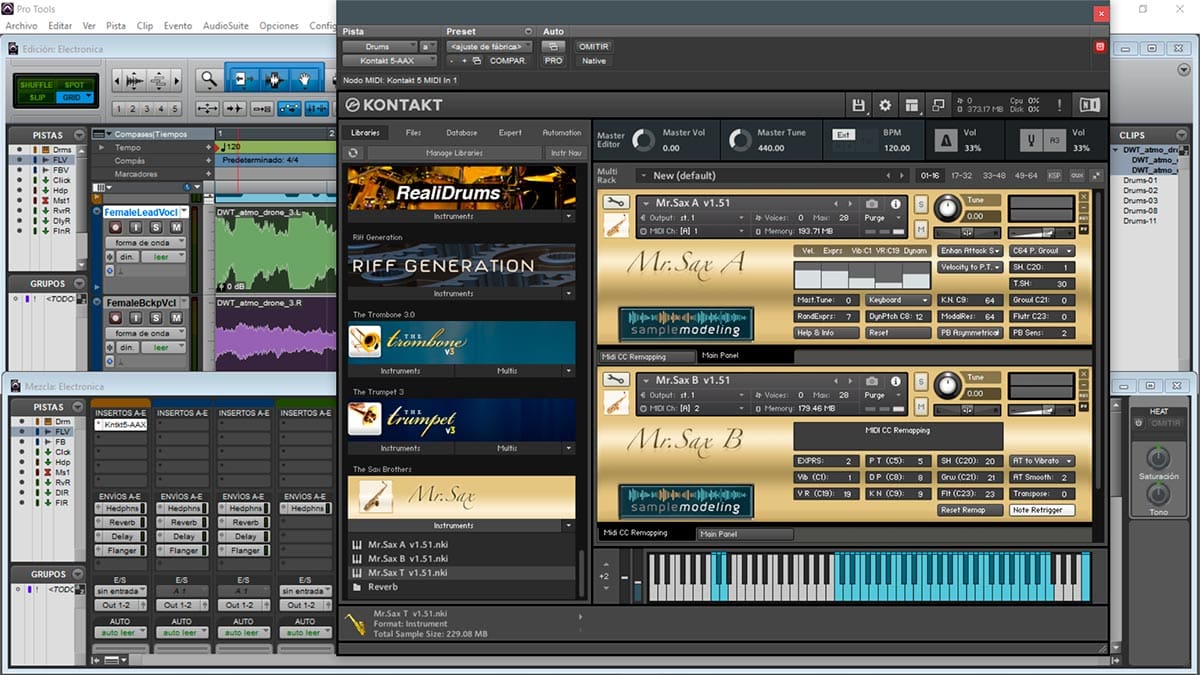1200x675 pixels.
Task: Select the Zoomer magnifier tool in Pro Tools
Action: pos(208,79)
